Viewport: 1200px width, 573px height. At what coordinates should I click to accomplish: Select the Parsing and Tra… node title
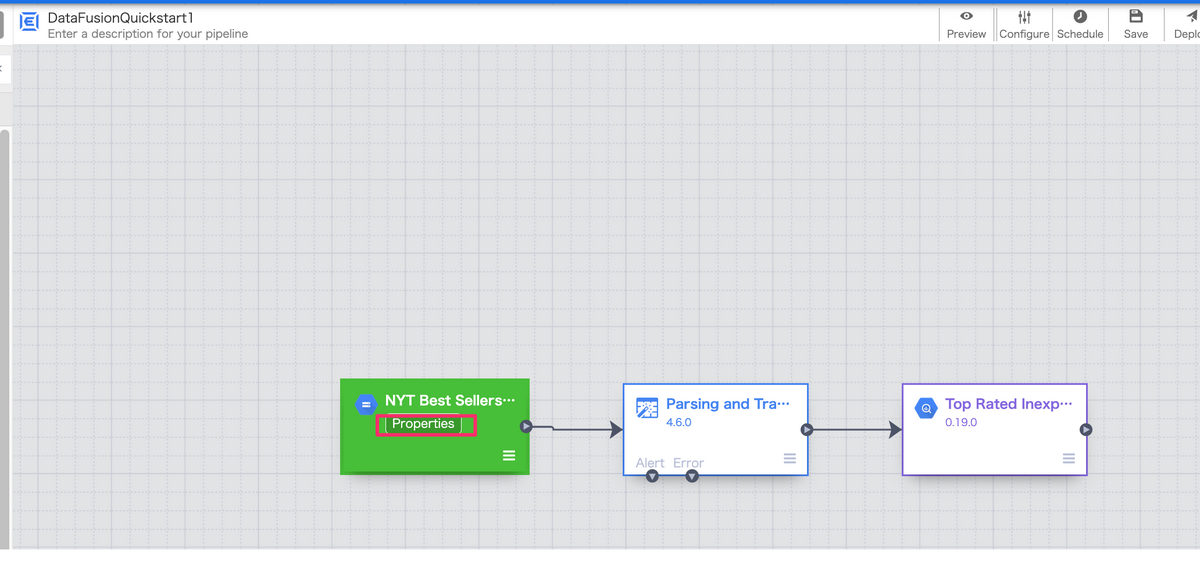(728, 404)
